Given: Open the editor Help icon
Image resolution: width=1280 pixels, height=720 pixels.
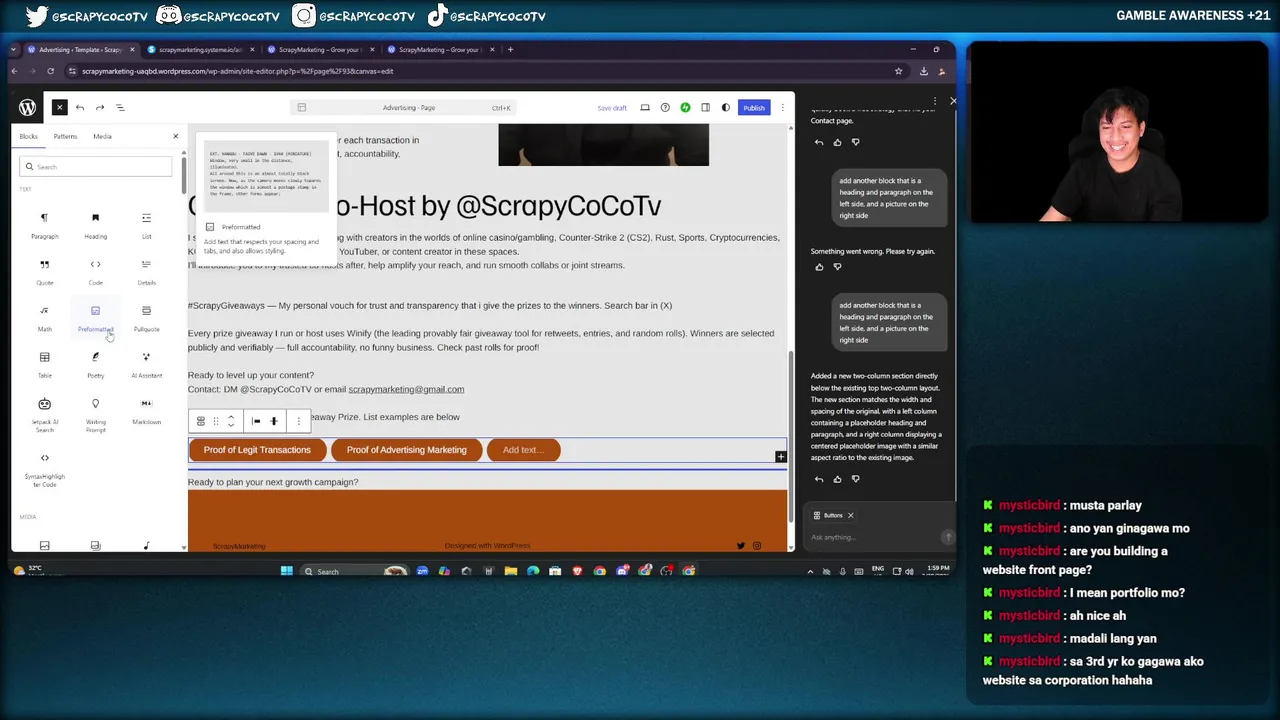Looking at the screenshot, I should 665,108.
